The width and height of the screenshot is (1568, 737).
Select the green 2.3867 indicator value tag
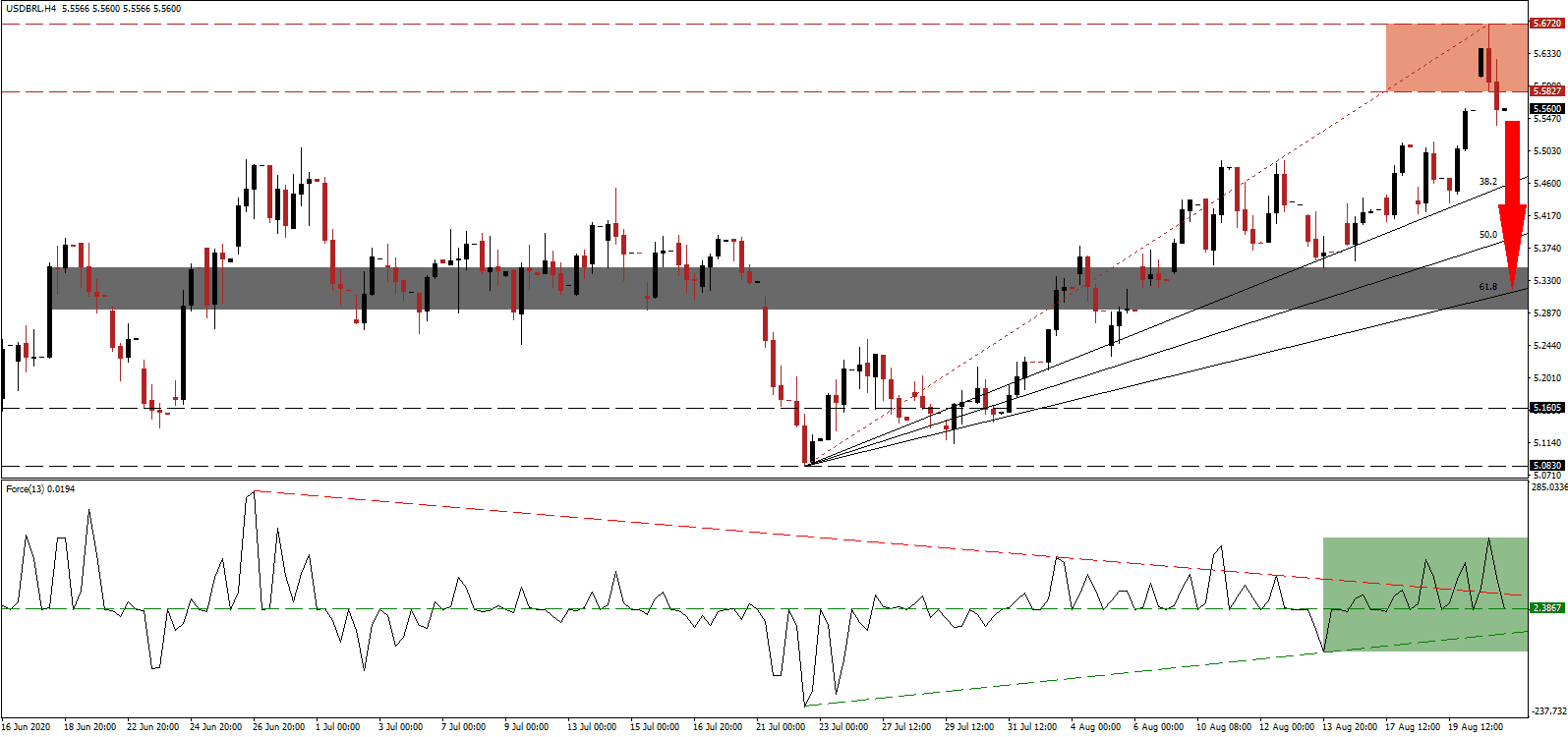pos(1547,608)
